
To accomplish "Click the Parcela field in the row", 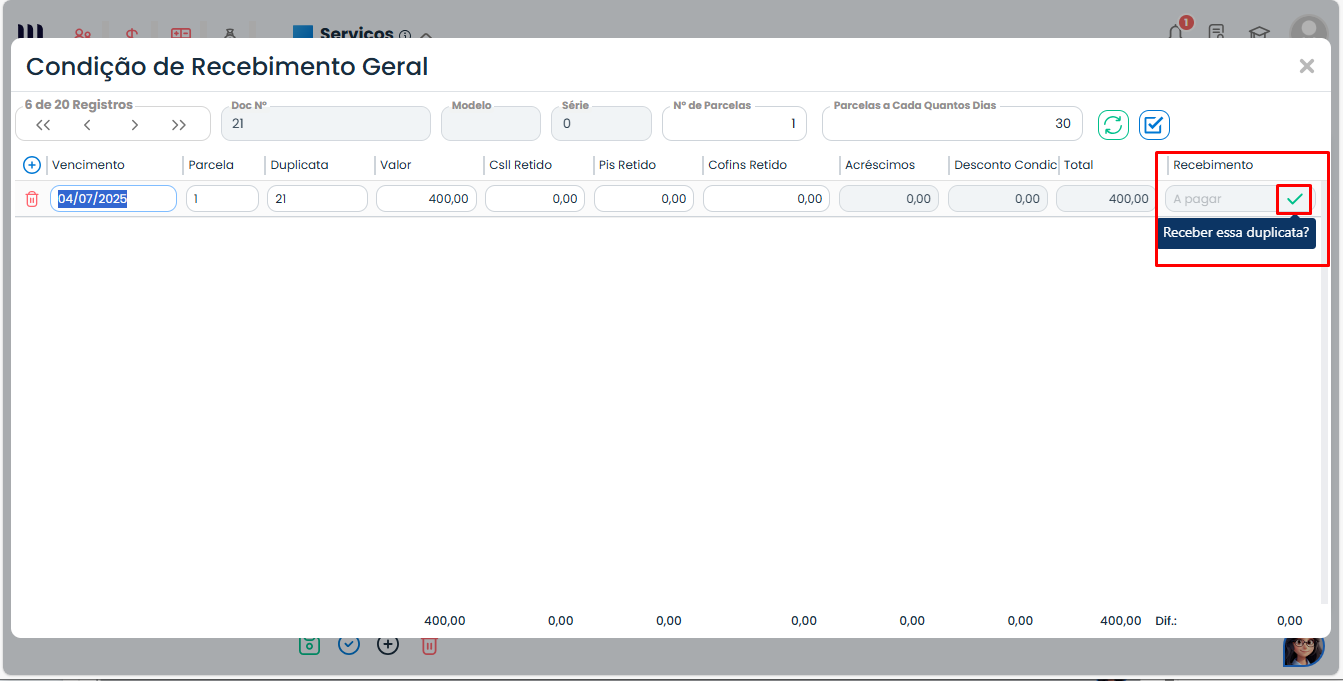I will (222, 199).
